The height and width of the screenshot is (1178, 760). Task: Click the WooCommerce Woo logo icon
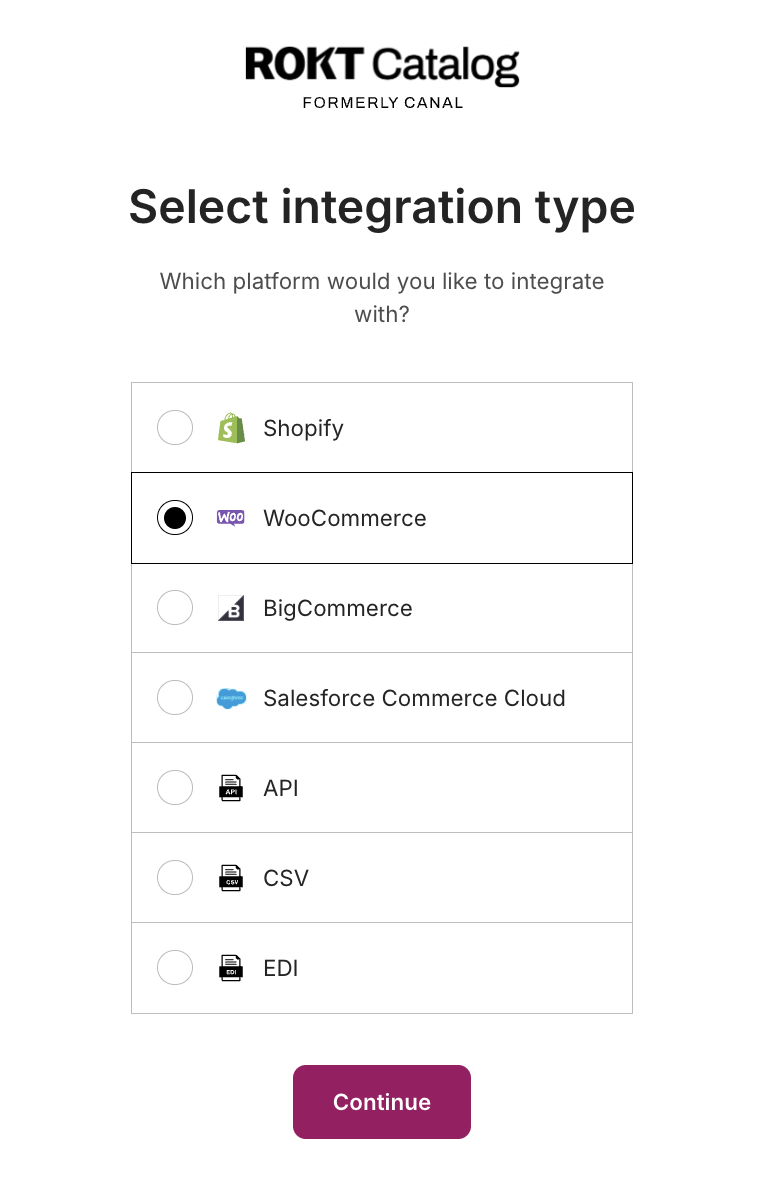pyautogui.click(x=231, y=518)
